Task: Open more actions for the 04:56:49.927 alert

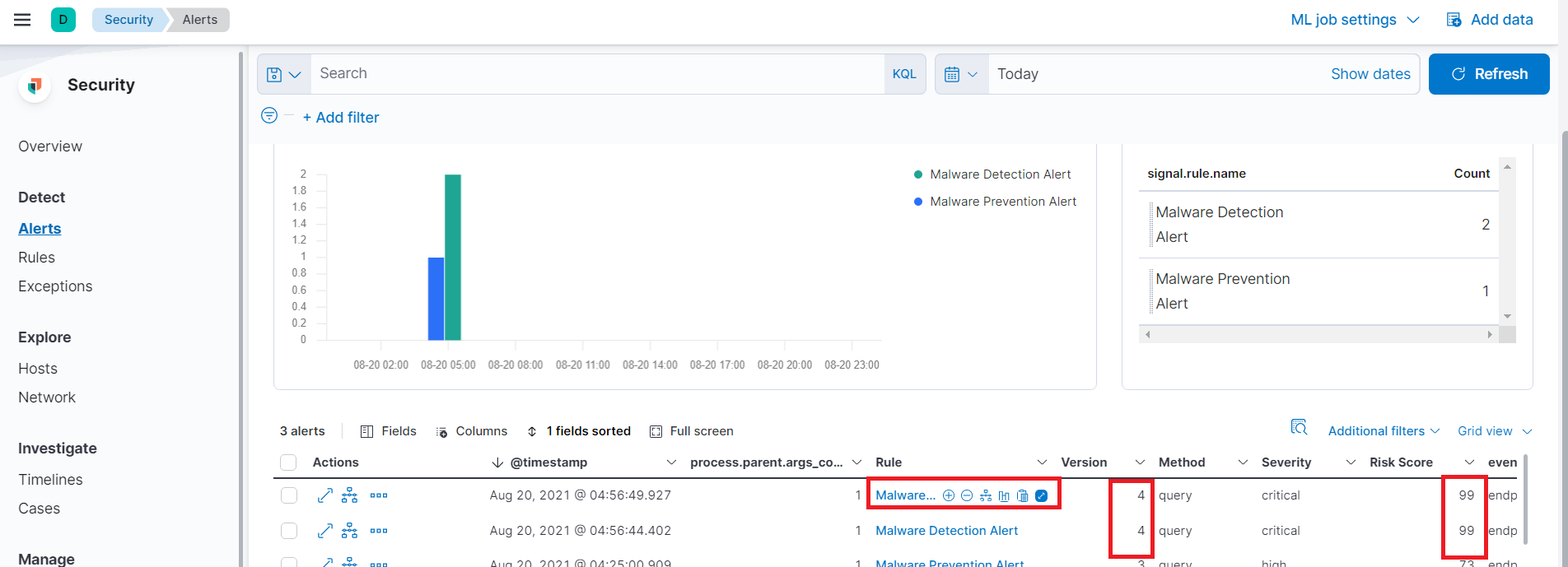Action: pos(379,495)
